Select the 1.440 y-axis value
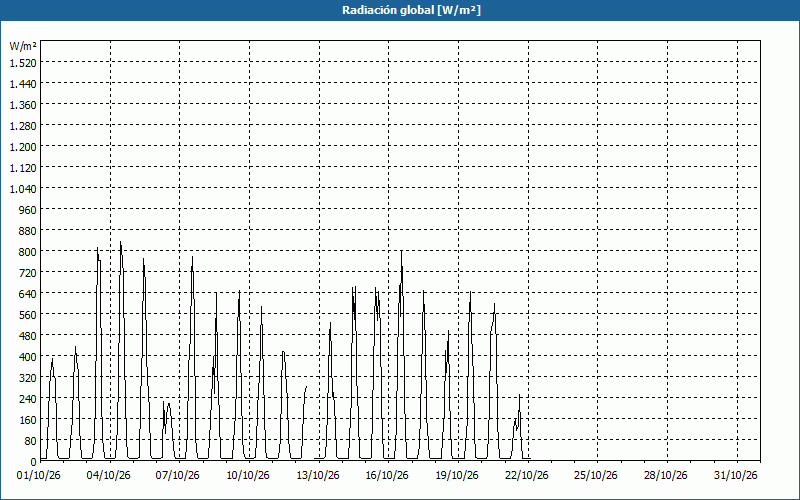The height and width of the screenshot is (500, 800). click(23, 84)
